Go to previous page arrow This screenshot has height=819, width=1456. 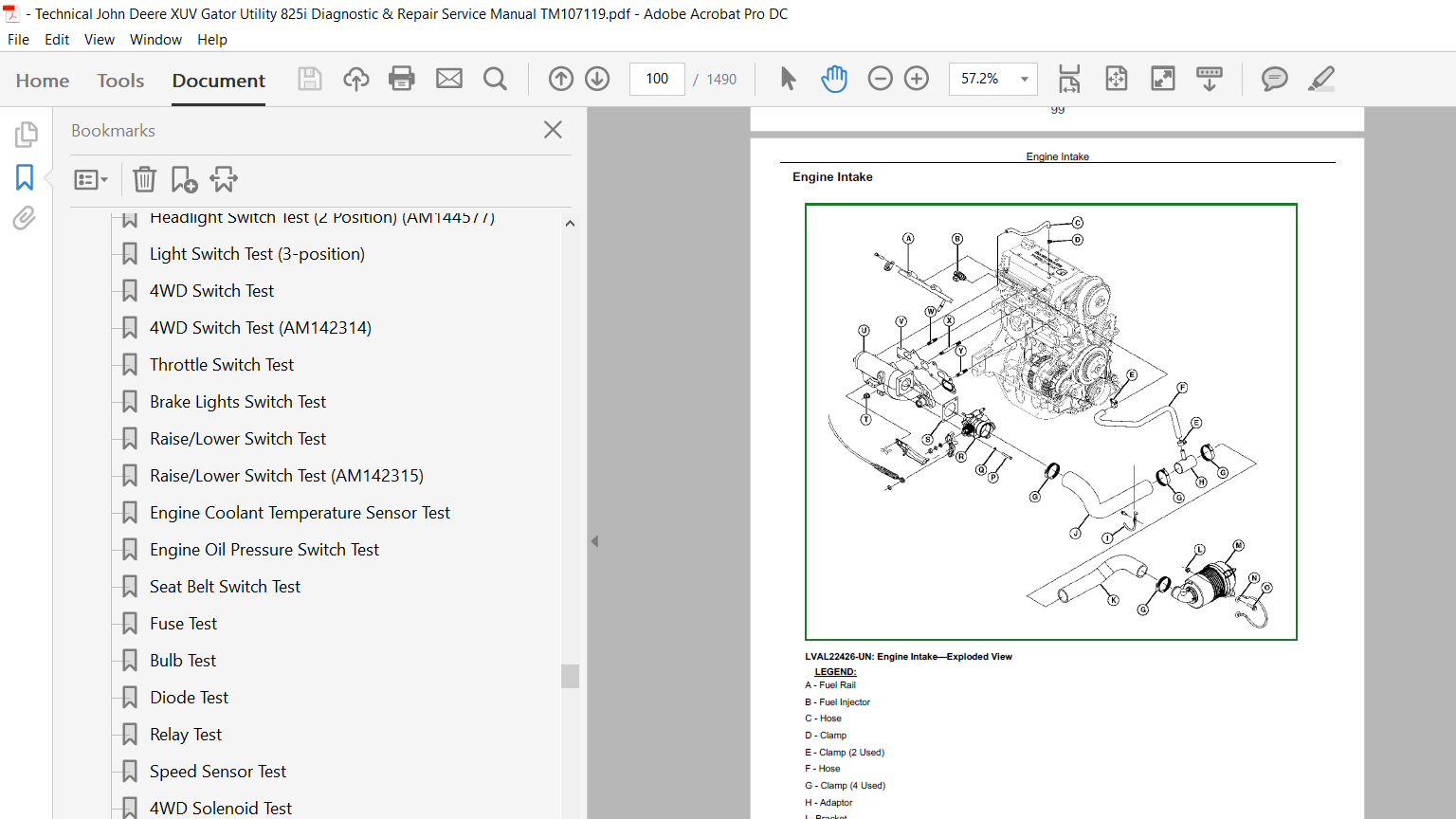coord(561,79)
